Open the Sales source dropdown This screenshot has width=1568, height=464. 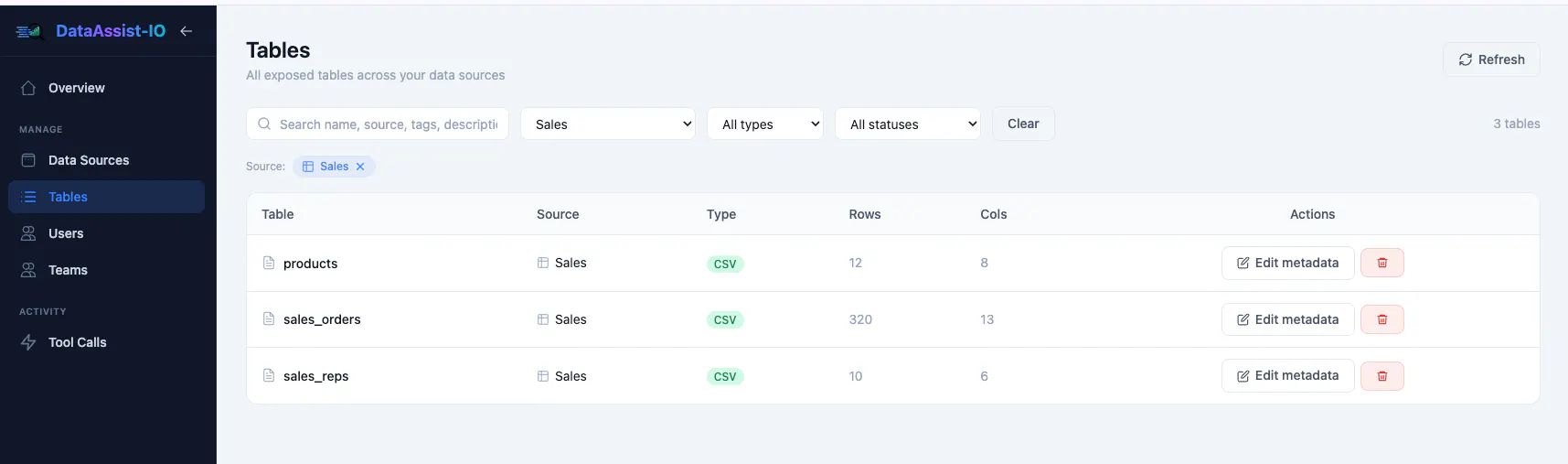[x=608, y=124]
